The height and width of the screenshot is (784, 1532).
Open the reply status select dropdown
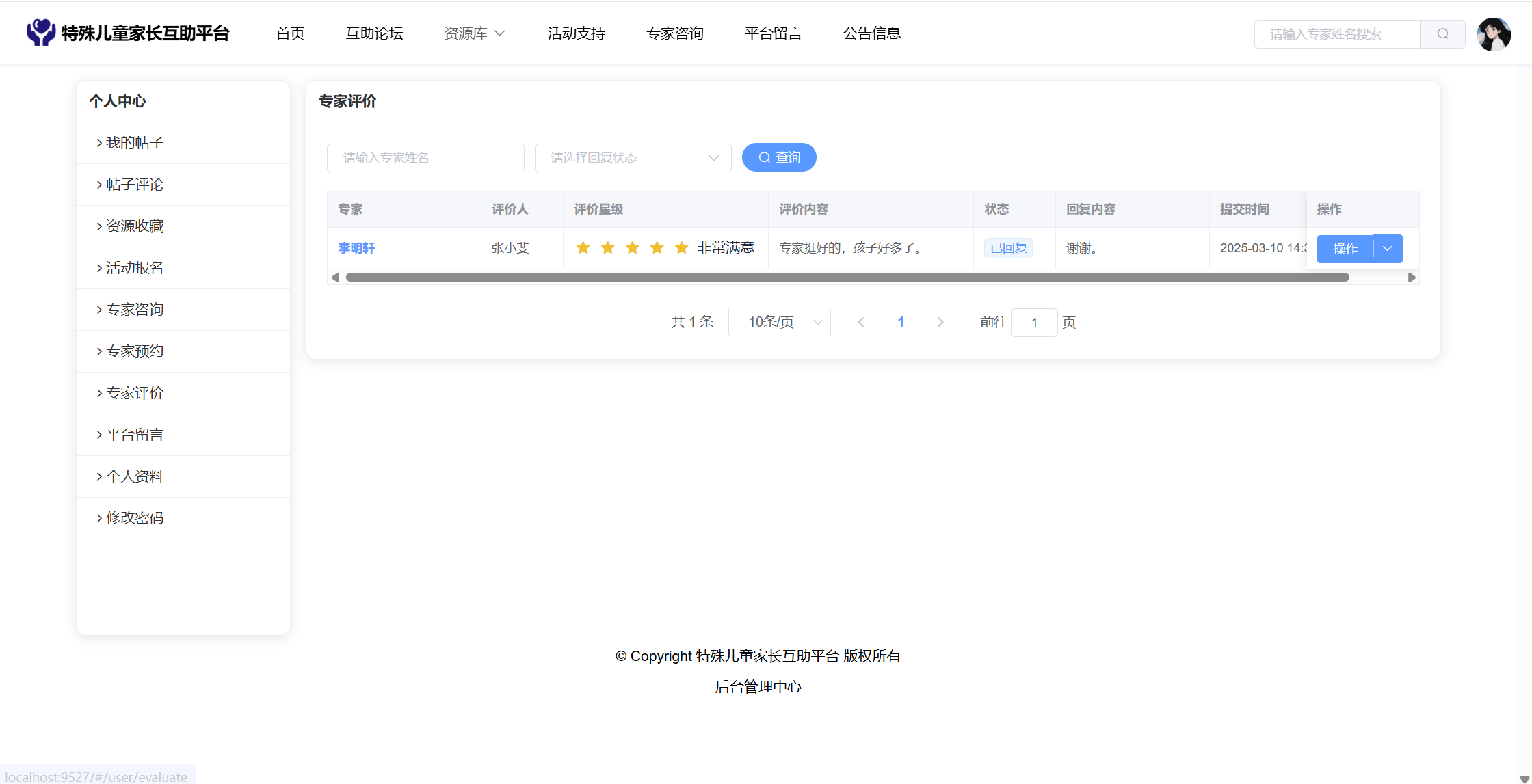point(633,158)
